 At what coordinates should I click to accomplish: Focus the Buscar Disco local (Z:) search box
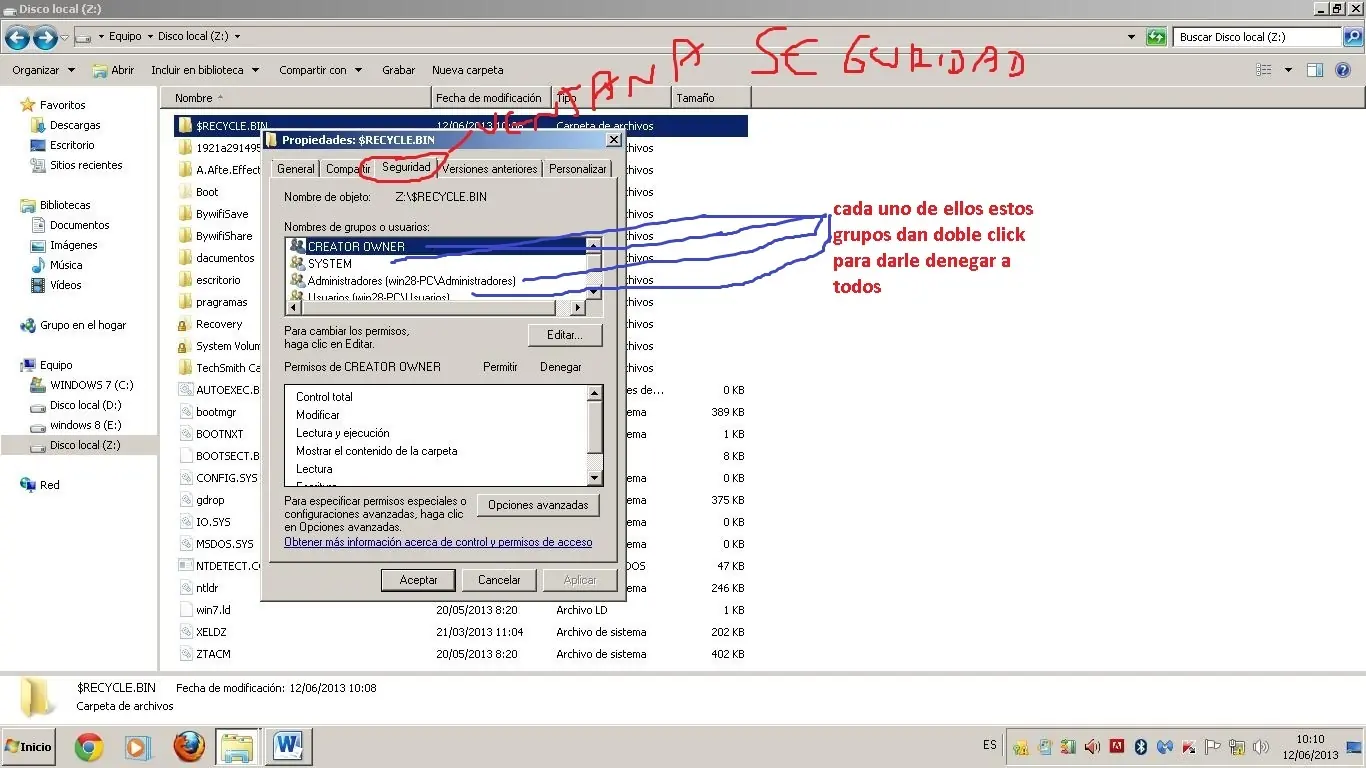1258,37
